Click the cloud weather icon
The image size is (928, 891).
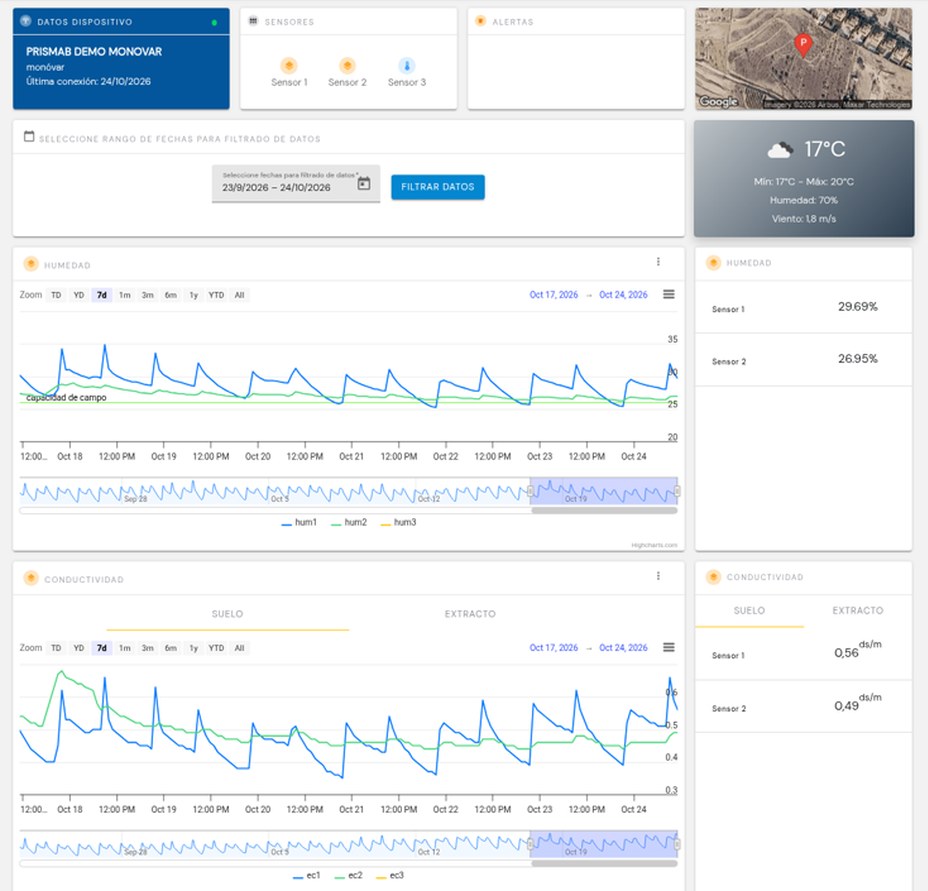click(x=780, y=150)
